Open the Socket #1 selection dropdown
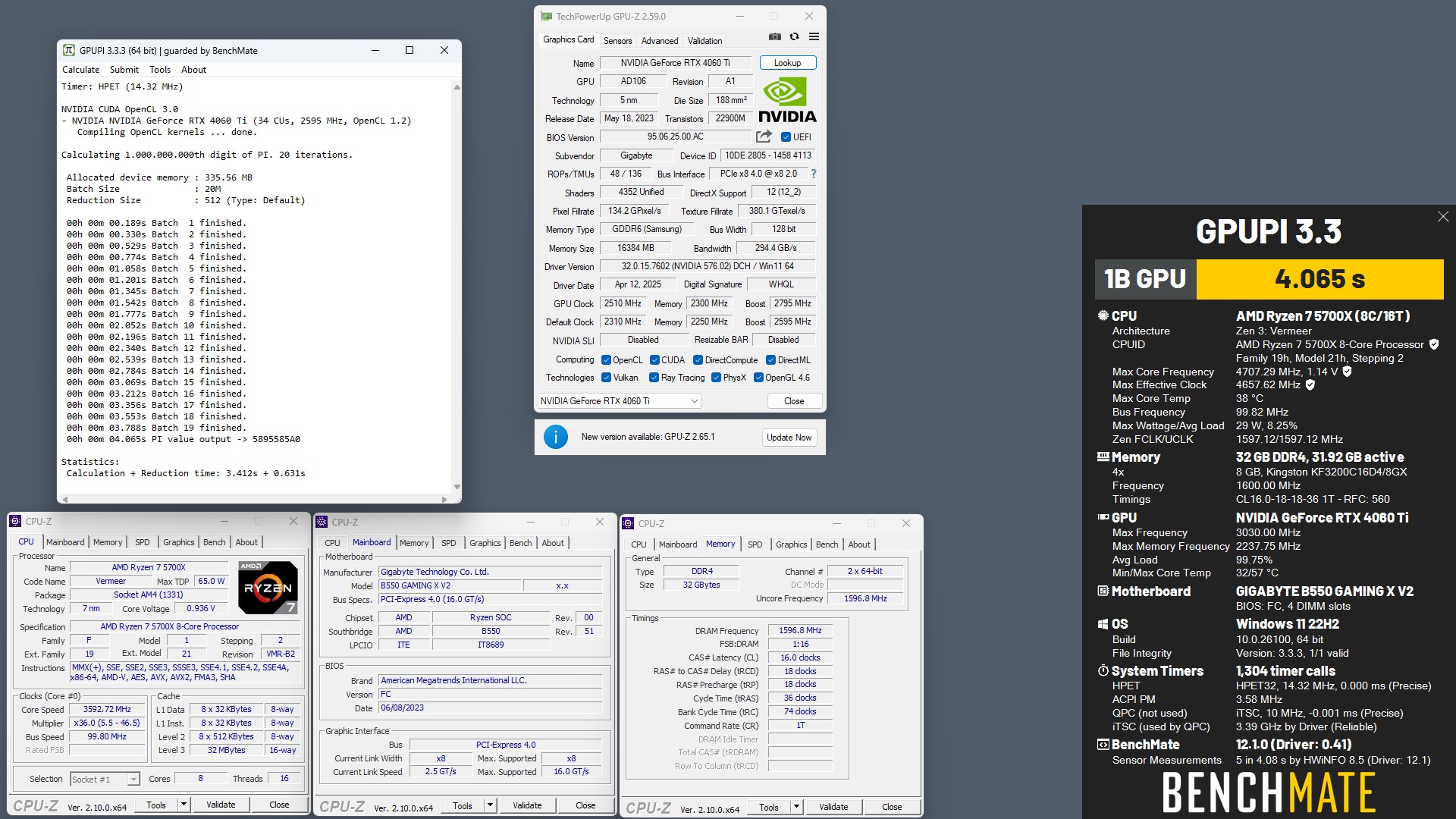The width and height of the screenshot is (1456, 819). pos(105,779)
